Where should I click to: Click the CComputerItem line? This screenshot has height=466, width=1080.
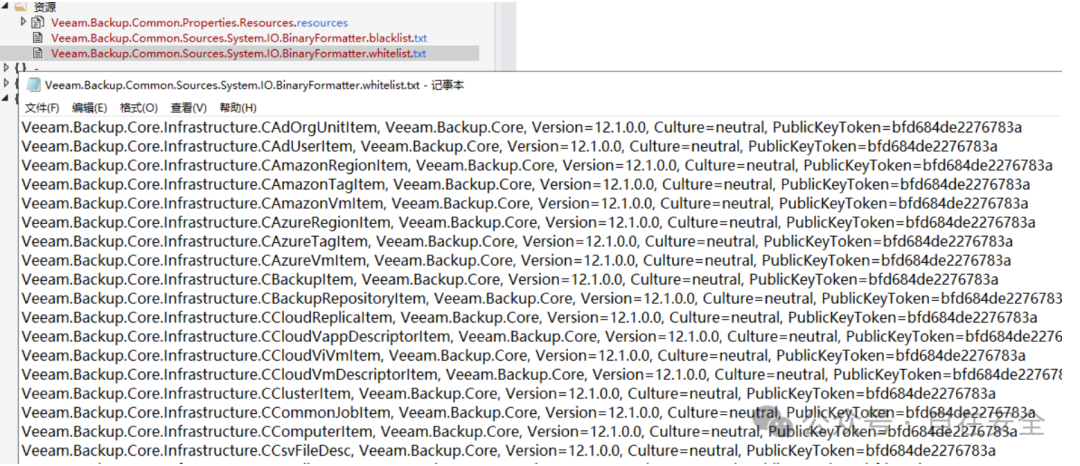pyautogui.click(x=519, y=432)
